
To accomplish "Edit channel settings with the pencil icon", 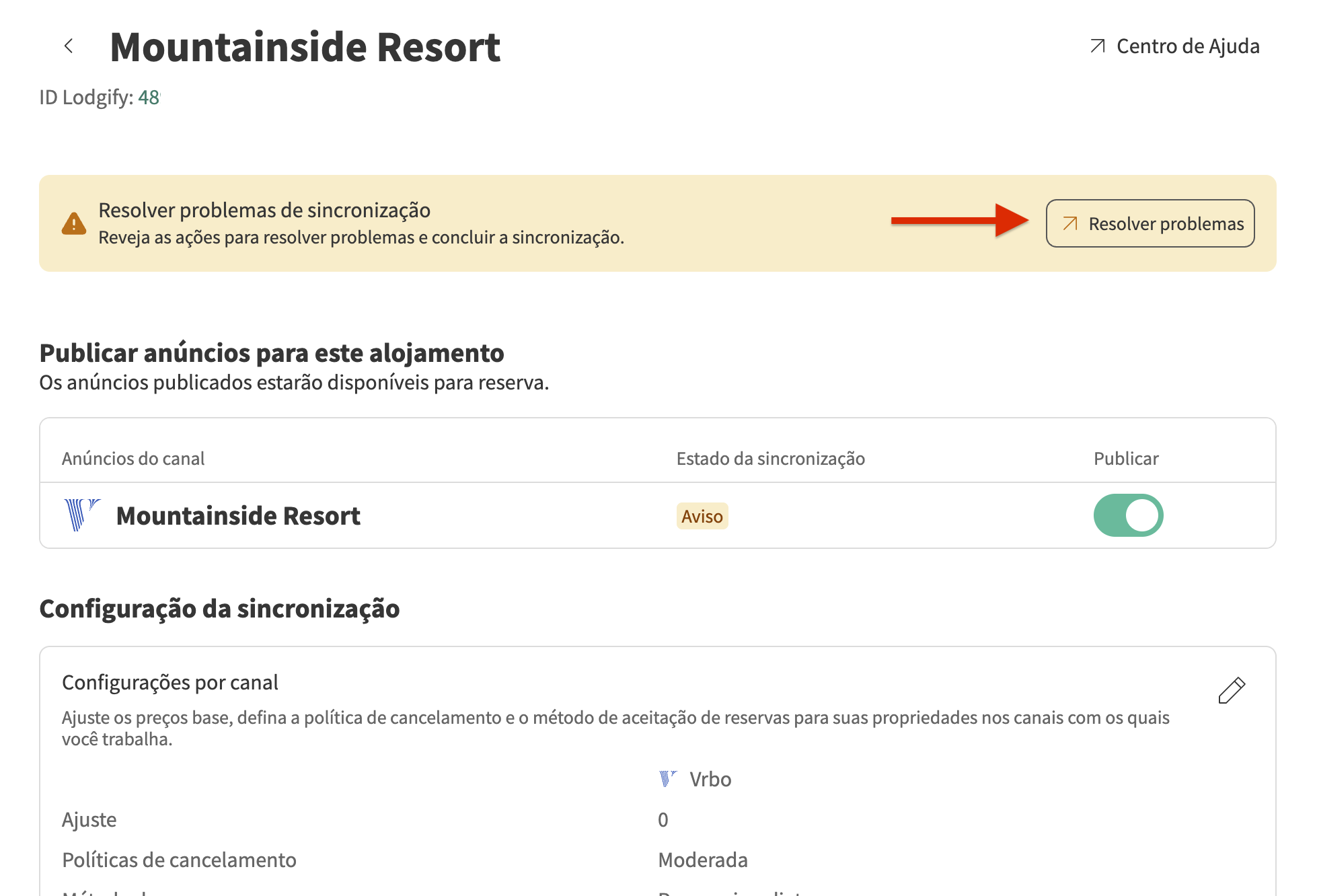I will [1232, 690].
